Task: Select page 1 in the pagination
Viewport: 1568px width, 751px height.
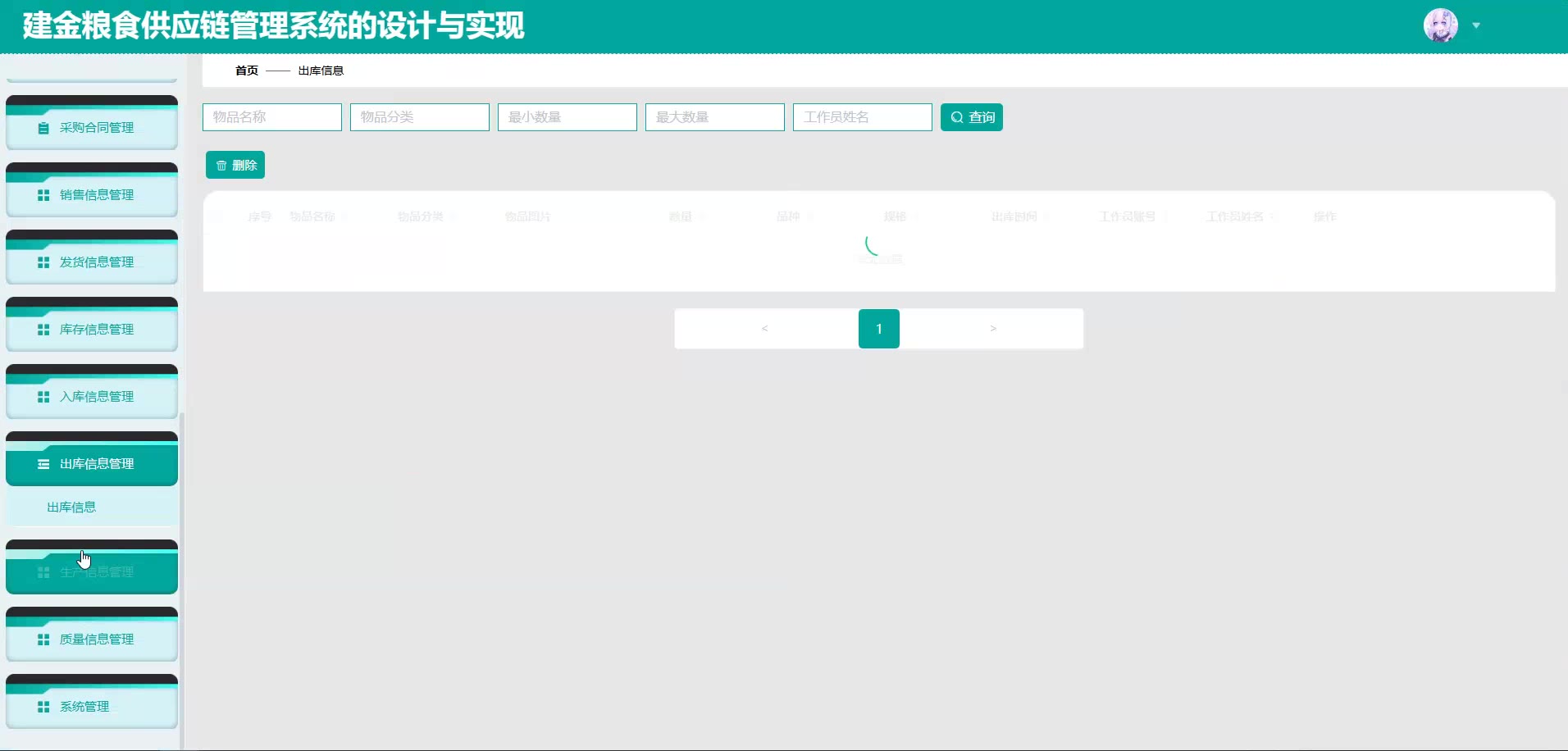Action: click(x=879, y=329)
